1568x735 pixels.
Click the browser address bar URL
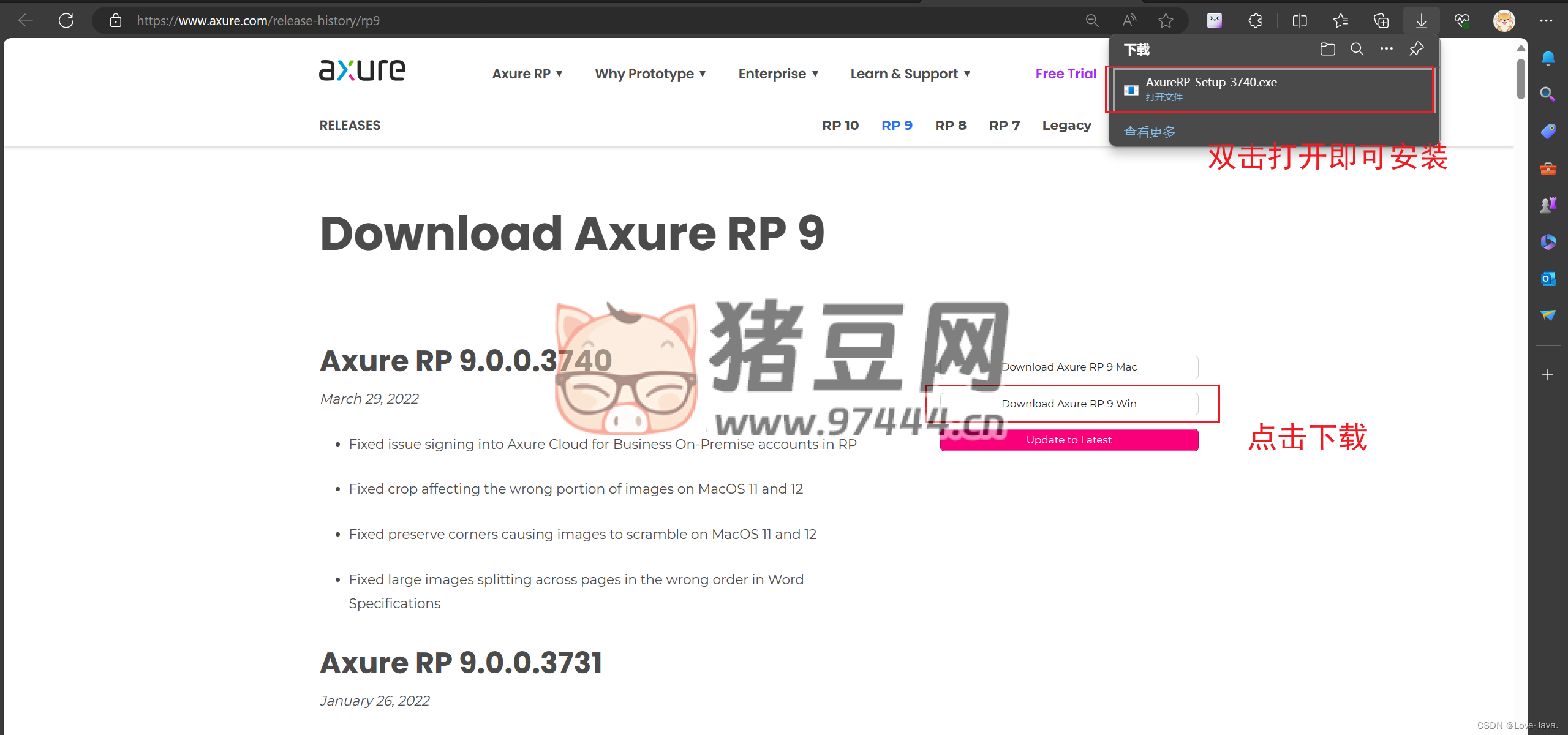[x=258, y=21]
